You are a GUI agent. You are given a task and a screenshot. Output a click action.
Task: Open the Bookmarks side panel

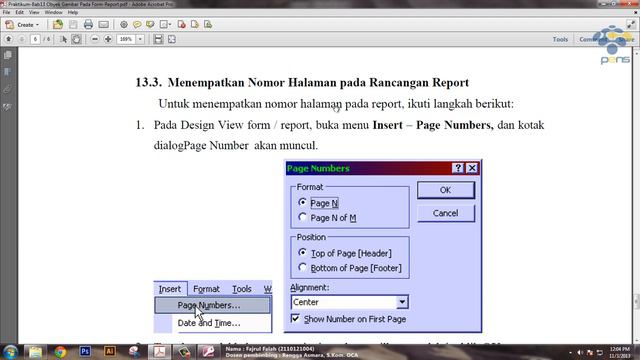(x=8, y=72)
